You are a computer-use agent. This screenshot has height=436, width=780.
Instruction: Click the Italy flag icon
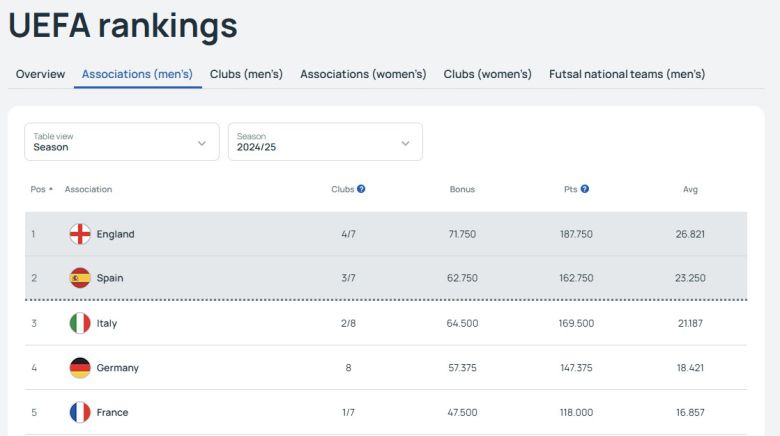80,323
